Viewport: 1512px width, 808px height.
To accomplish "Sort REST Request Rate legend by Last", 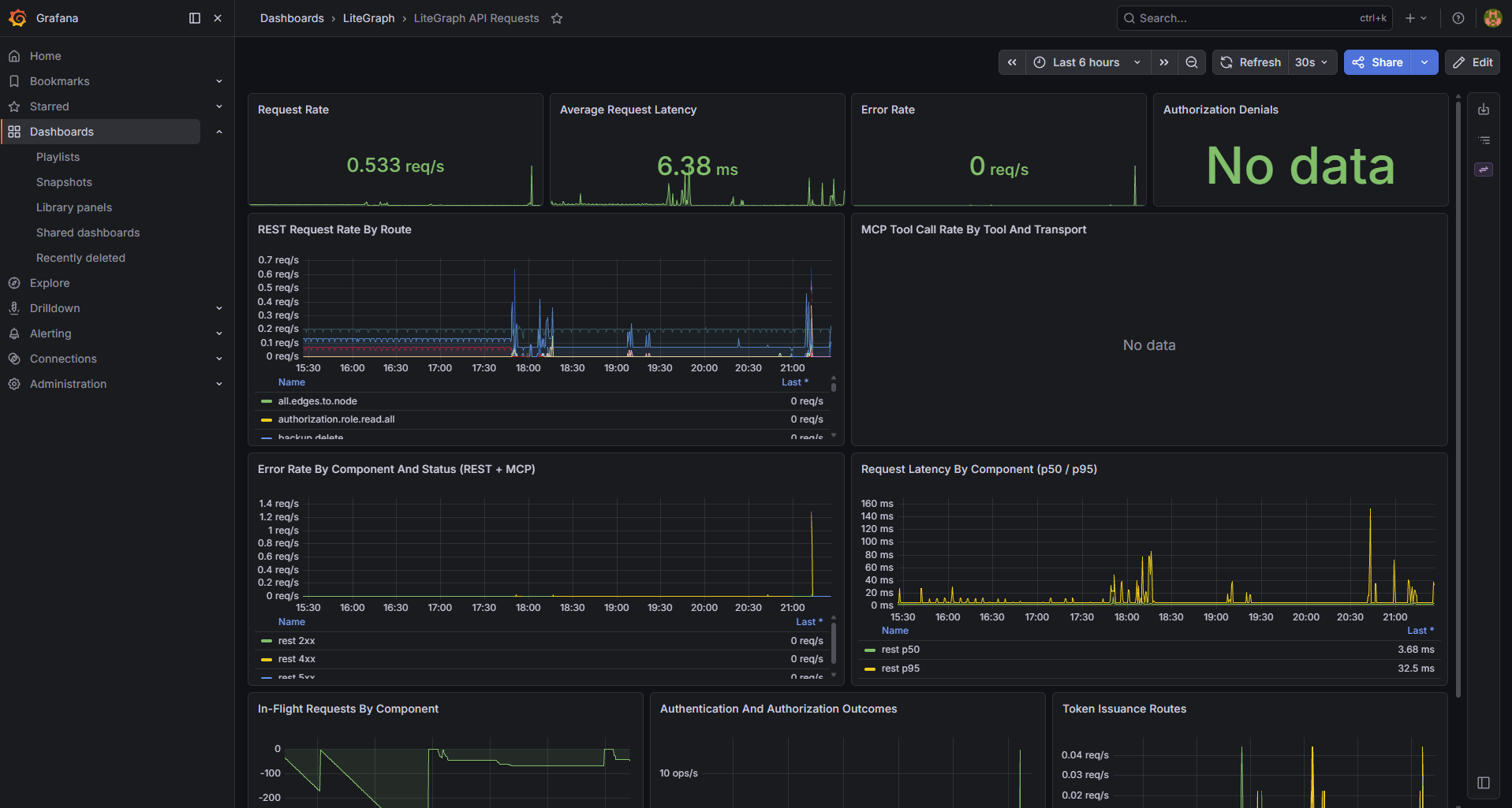I will click(795, 382).
